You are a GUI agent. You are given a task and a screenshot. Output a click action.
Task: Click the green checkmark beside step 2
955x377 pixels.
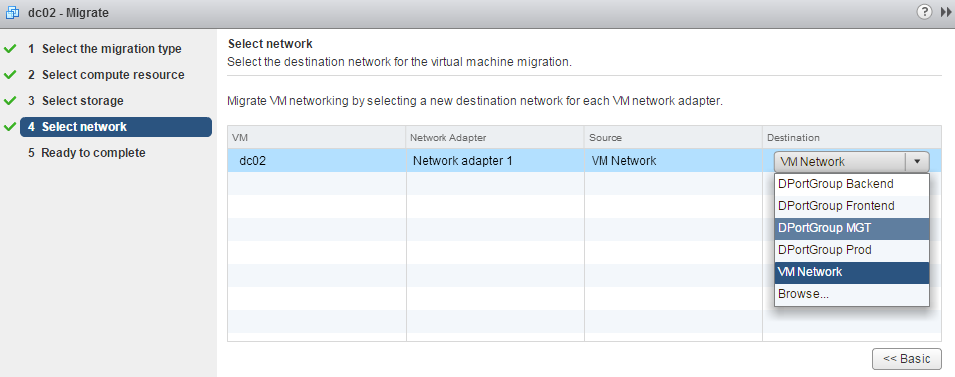[x=10, y=75]
